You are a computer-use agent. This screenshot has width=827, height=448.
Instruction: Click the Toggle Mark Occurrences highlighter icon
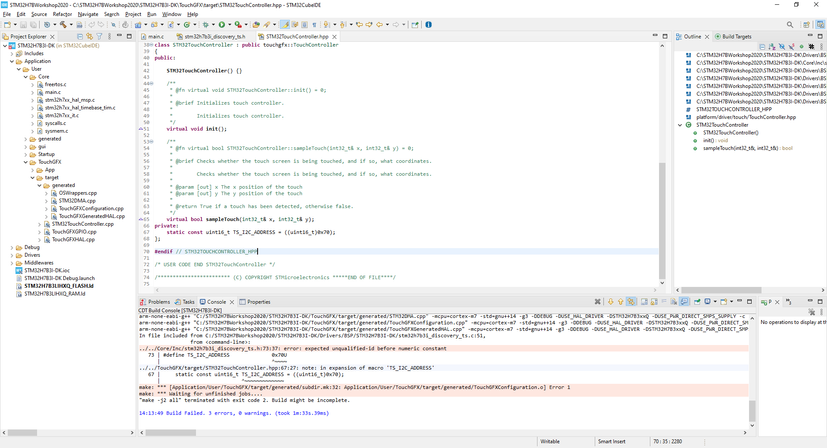285,25
